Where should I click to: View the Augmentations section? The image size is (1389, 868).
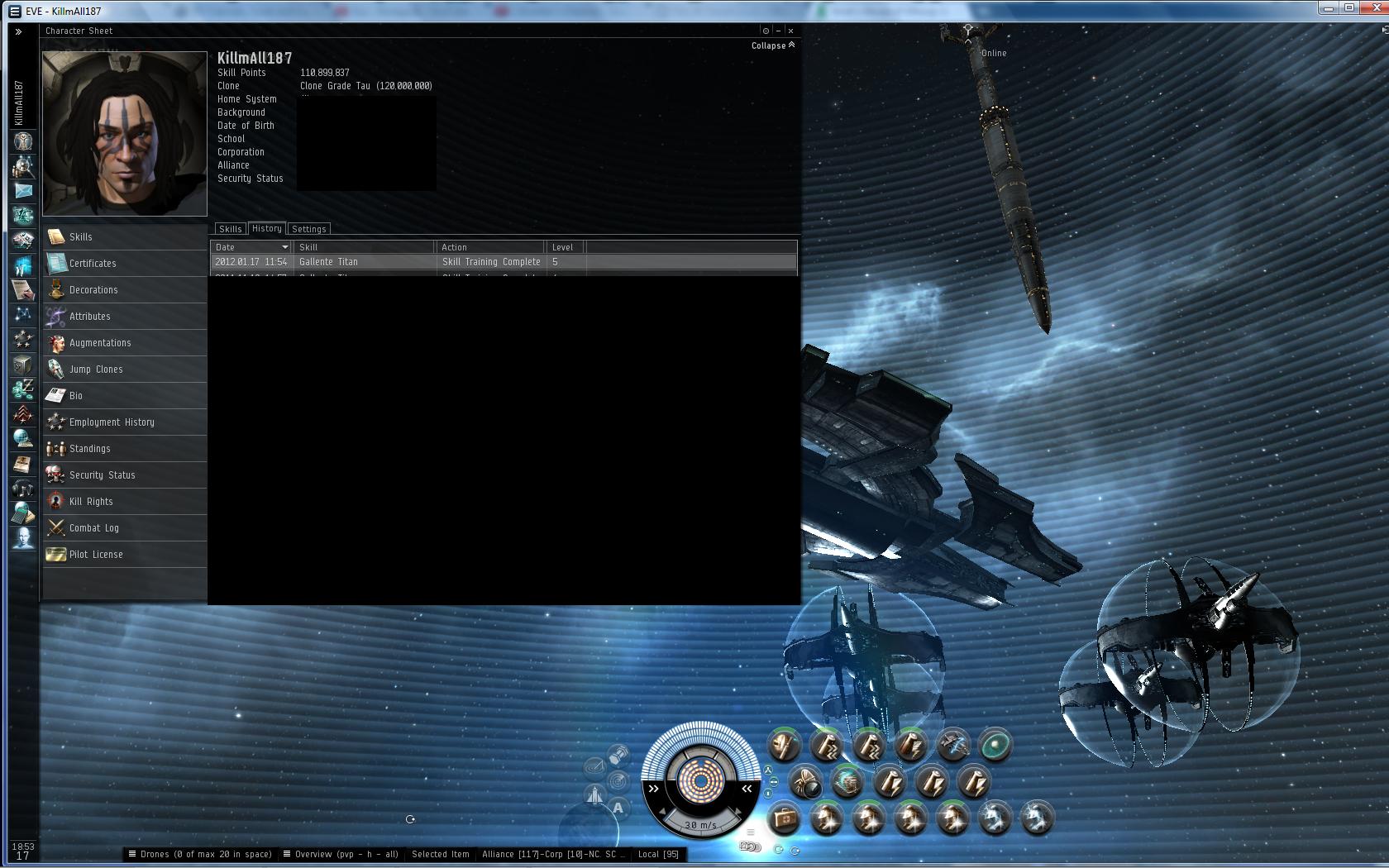click(125, 343)
